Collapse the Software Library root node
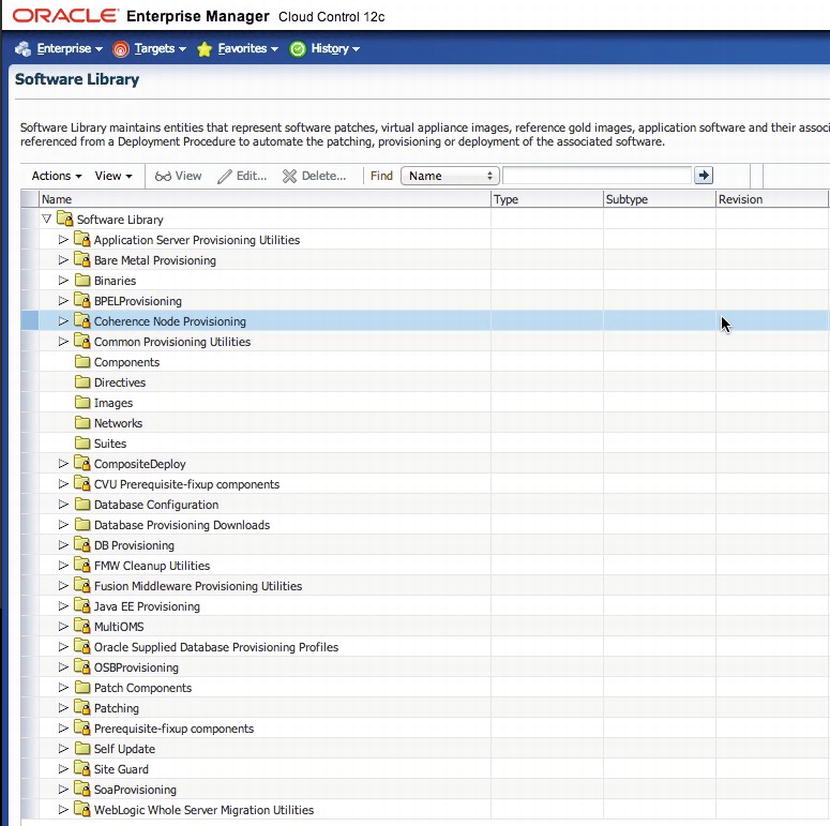 pos(46,219)
